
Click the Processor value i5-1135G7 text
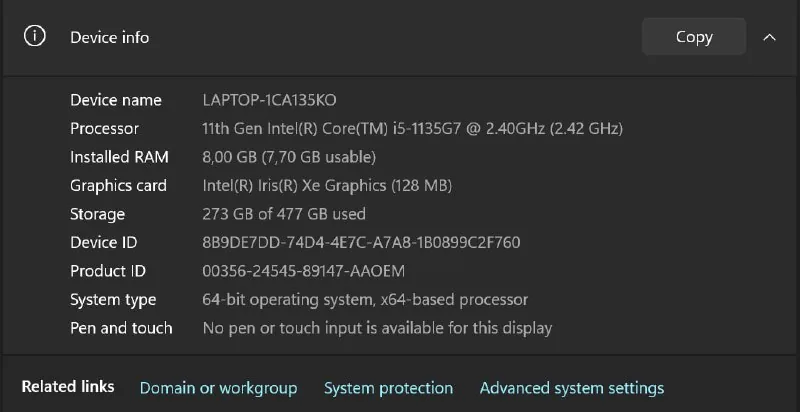tap(412, 128)
